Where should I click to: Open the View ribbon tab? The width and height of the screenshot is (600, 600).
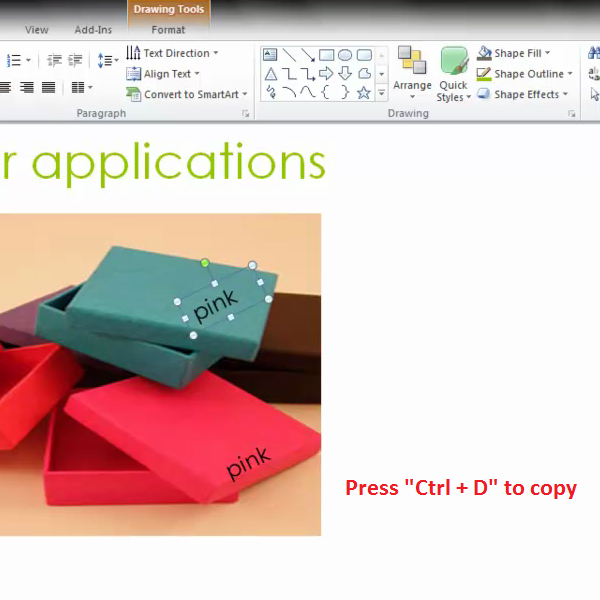[37, 30]
